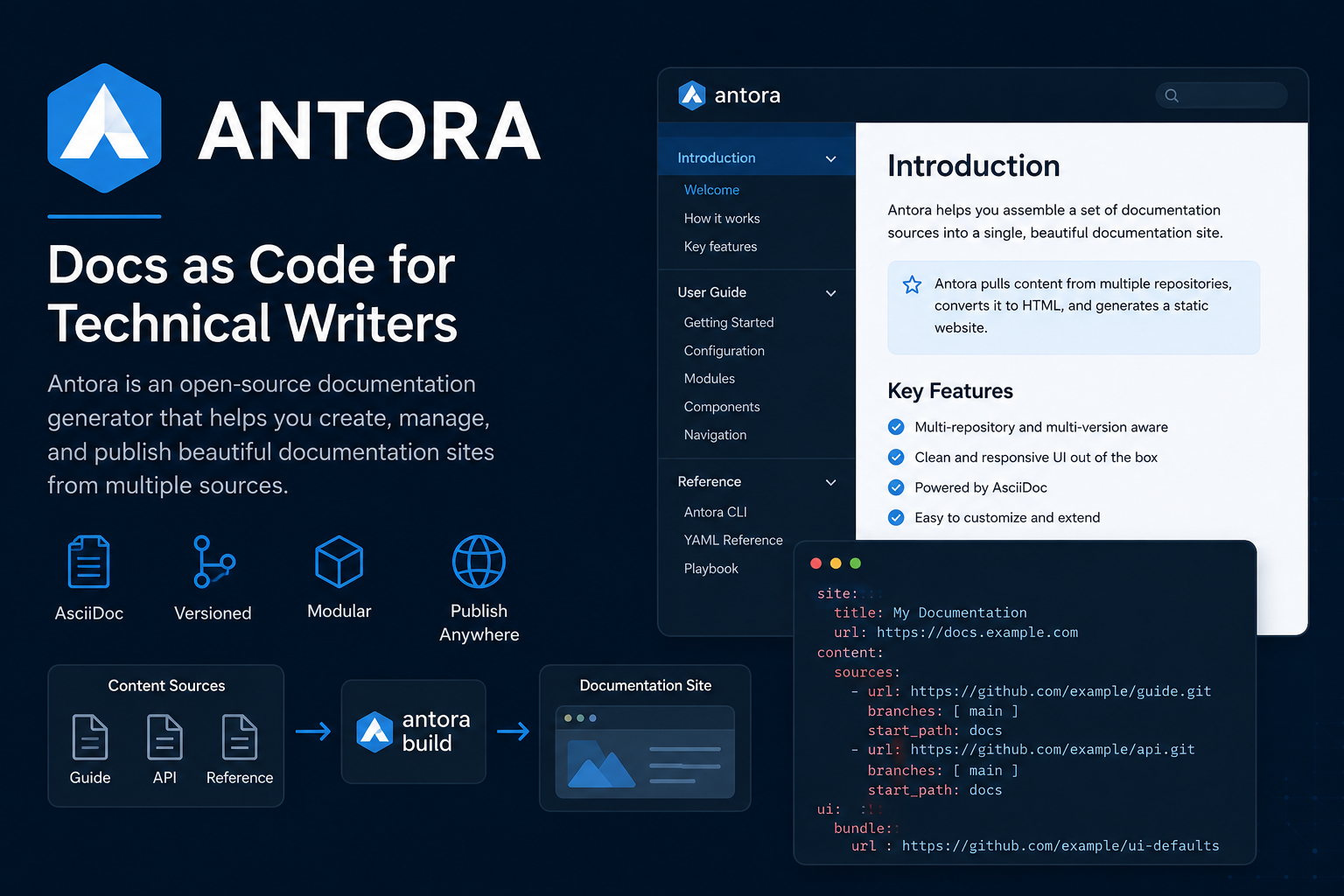The image size is (1344, 896).
Task: Select the User Guide nav heading
Action: click(712, 292)
